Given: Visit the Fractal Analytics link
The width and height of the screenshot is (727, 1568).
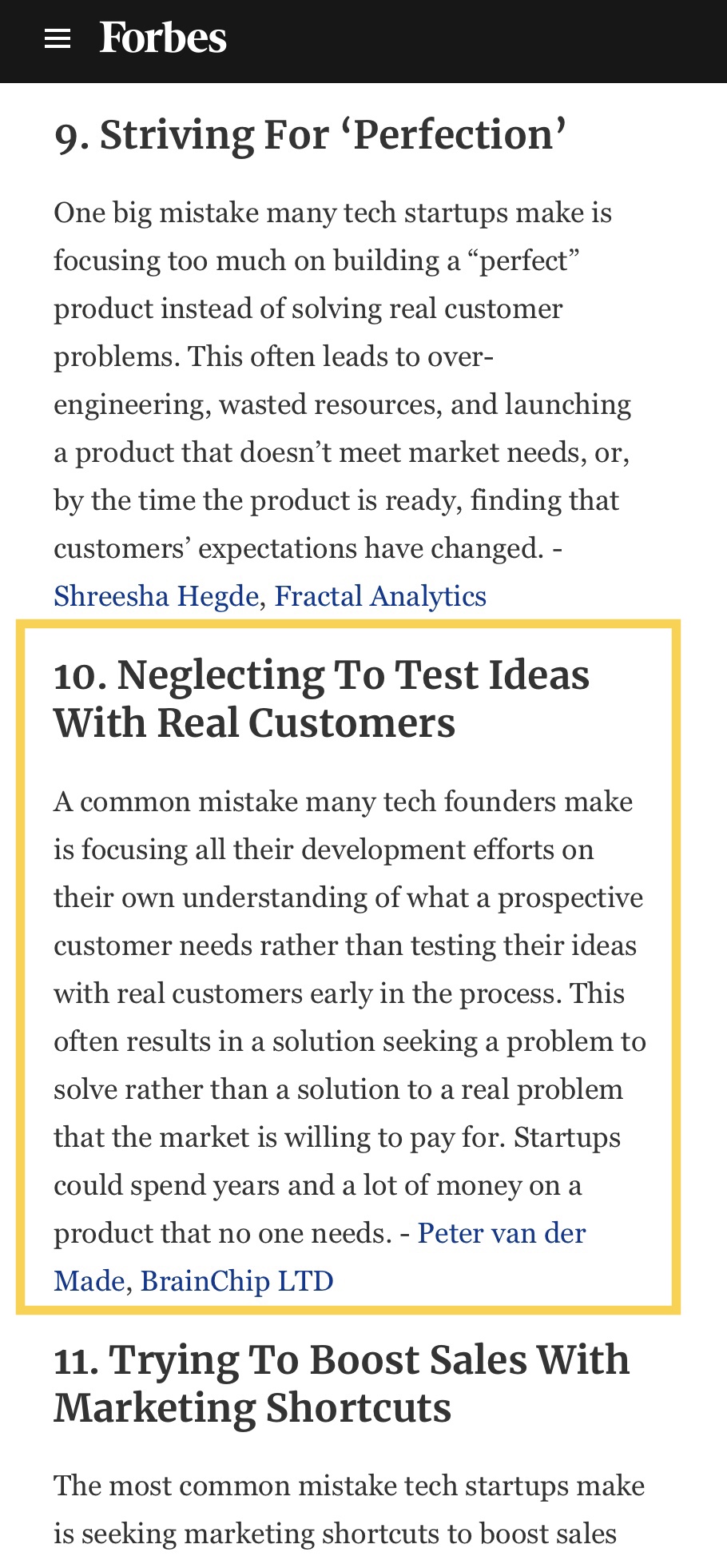Looking at the screenshot, I should [x=380, y=596].
